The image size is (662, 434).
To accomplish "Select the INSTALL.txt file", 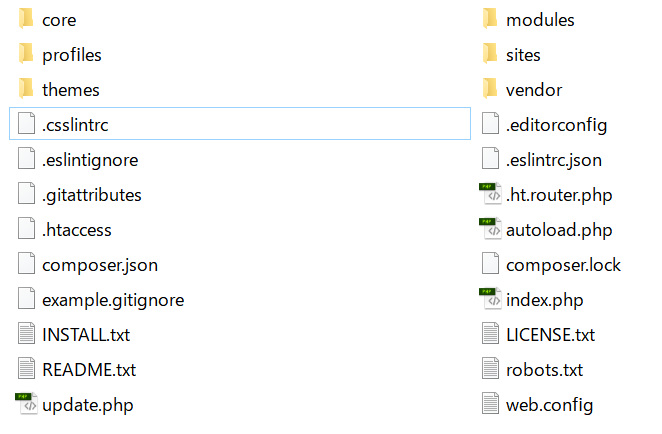I will pyautogui.click(x=74, y=334).
